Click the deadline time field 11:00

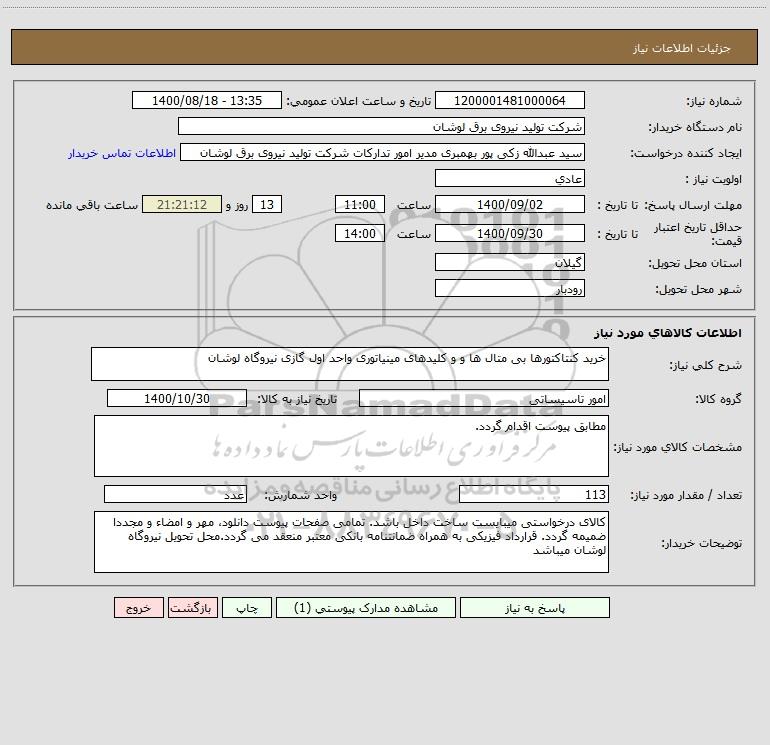point(359,204)
